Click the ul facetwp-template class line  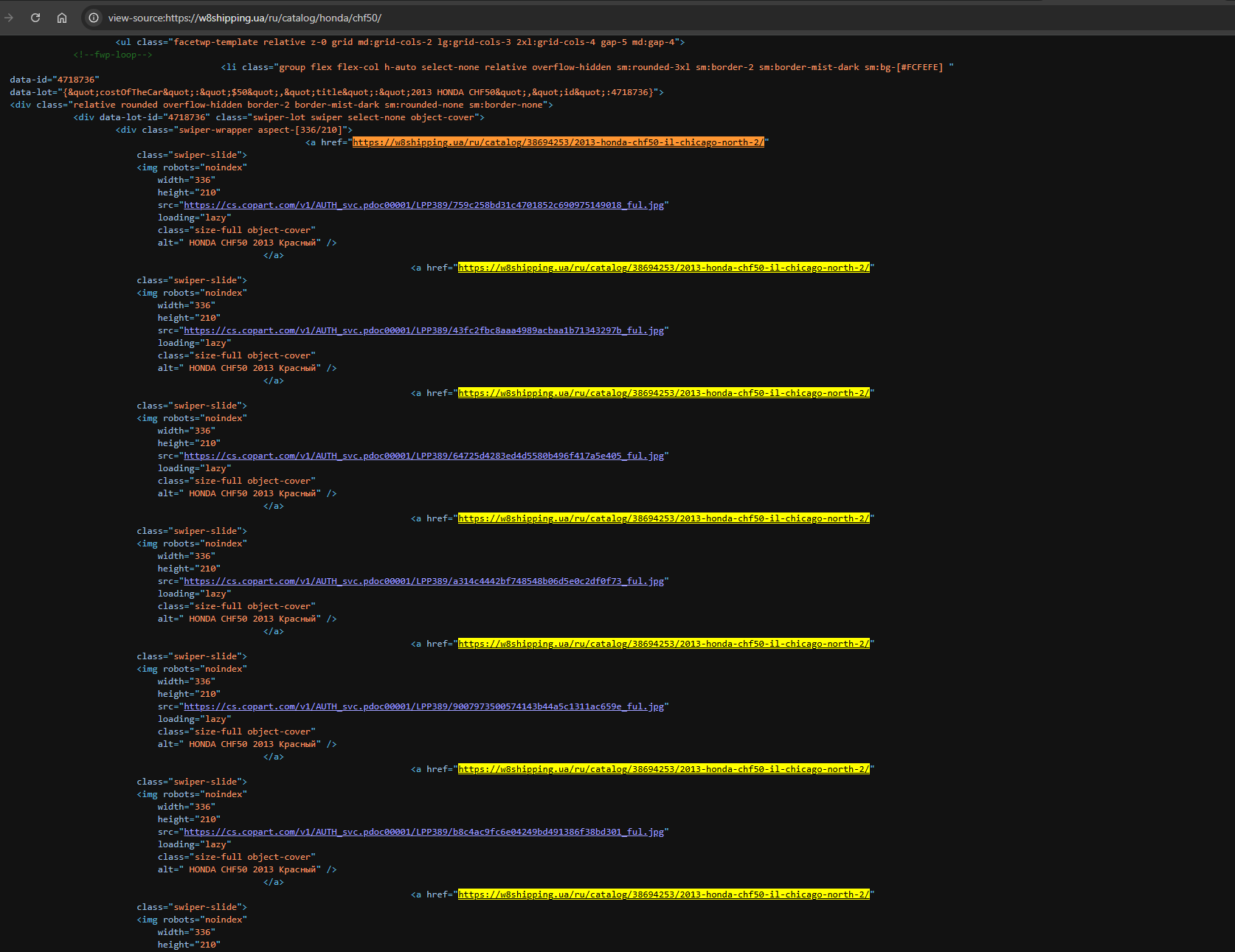point(400,42)
